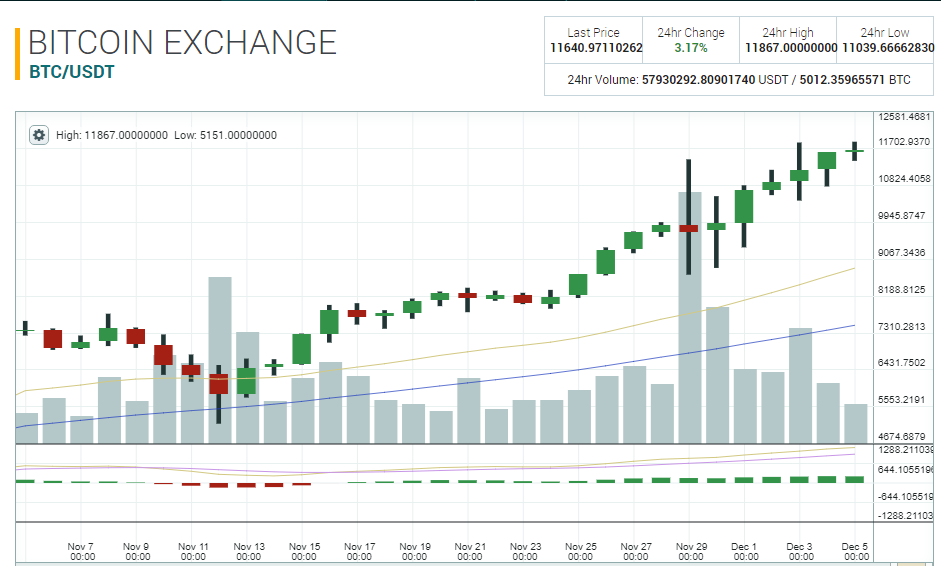The height and width of the screenshot is (566, 941).
Task: Open chart settings via gear icon
Action: [x=39, y=135]
